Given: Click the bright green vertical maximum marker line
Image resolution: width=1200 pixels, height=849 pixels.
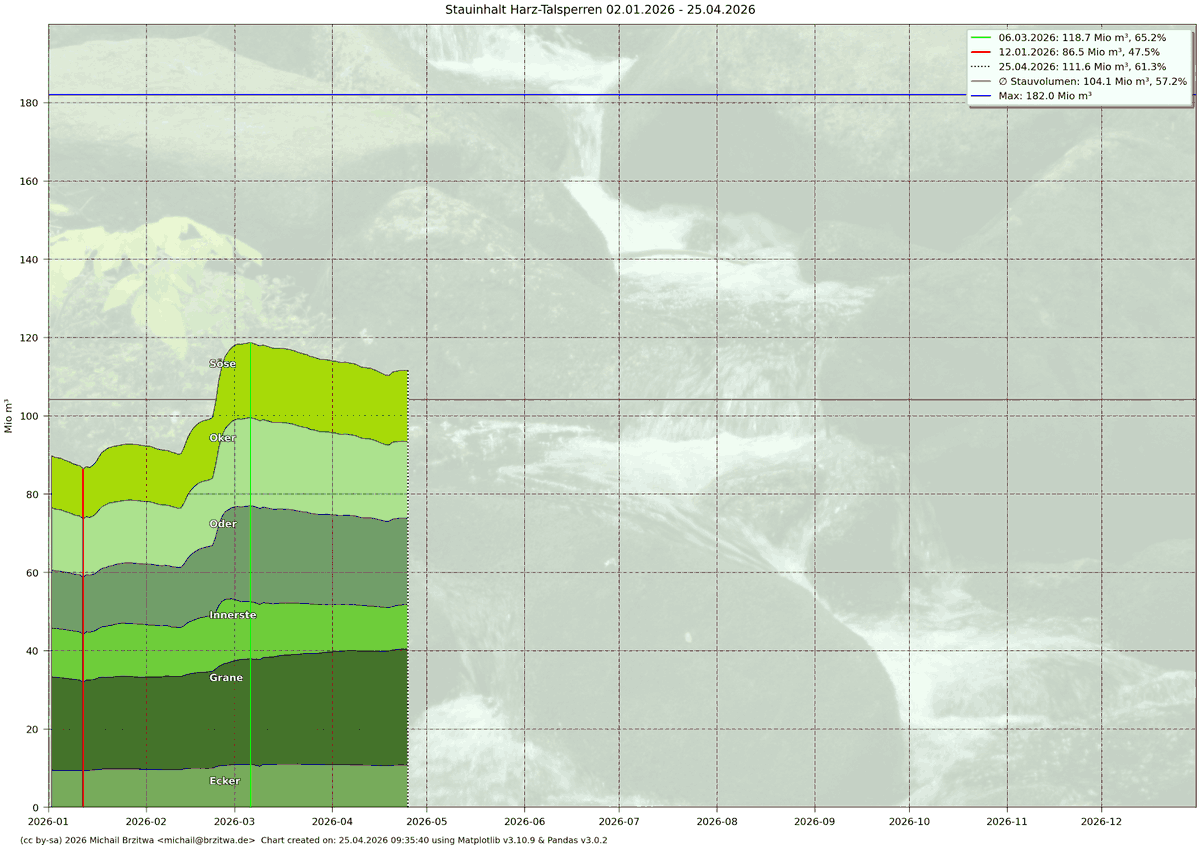Looking at the screenshot, I should point(250,575).
